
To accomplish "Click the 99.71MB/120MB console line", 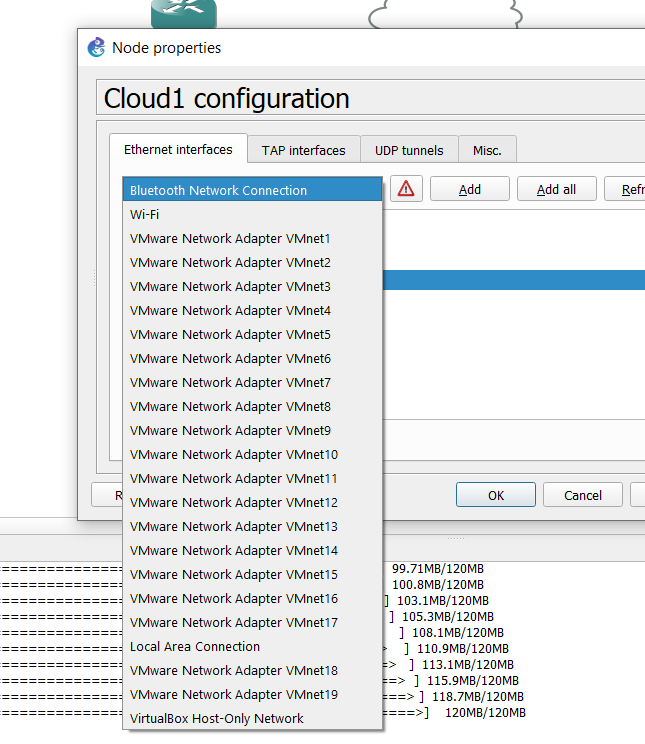I will 438,568.
